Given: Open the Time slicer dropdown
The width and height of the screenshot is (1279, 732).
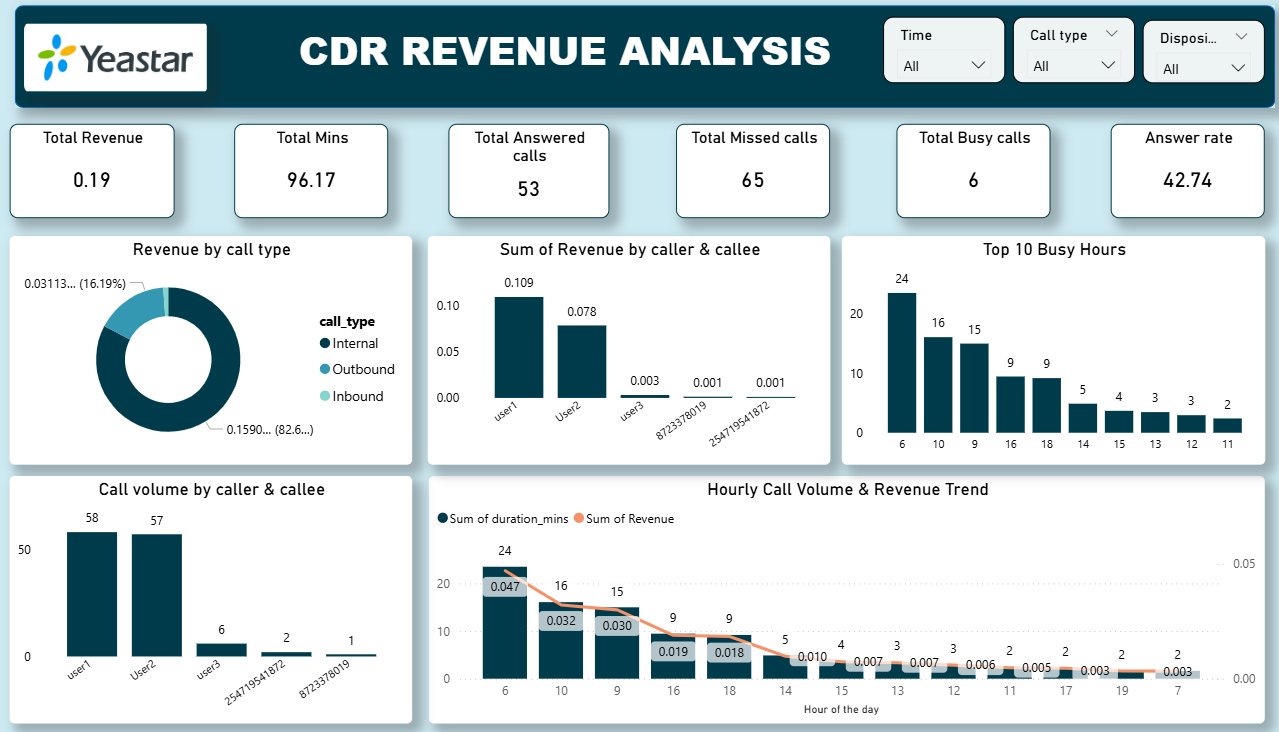Looking at the screenshot, I should (978, 66).
